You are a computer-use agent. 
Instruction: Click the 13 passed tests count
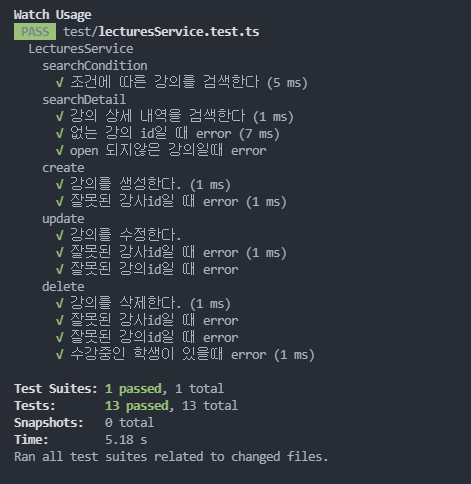[x=137, y=406]
